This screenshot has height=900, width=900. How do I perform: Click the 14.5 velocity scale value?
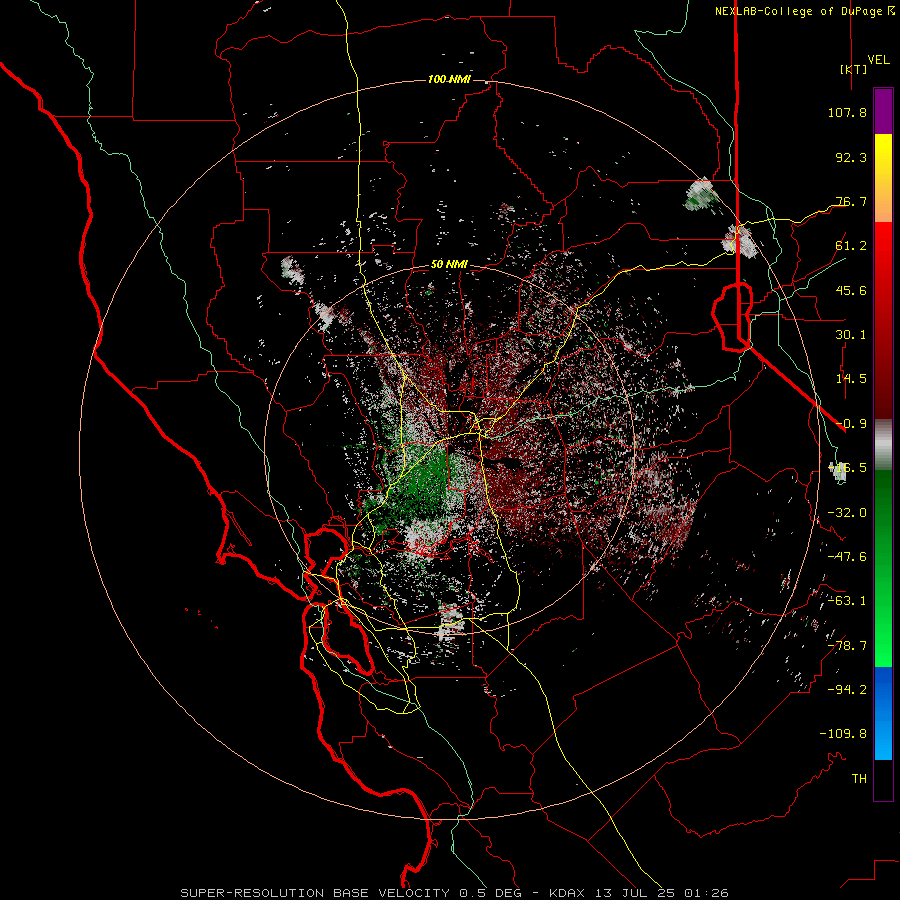pyautogui.click(x=851, y=379)
